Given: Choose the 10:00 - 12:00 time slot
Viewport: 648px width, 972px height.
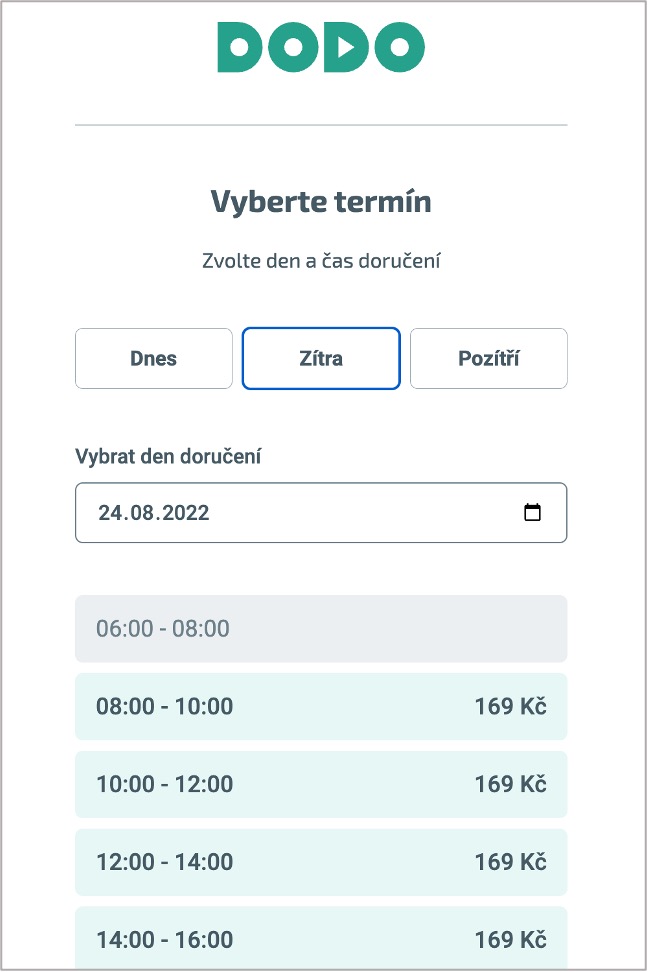Looking at the screenshot, I should (x=321, y=784).
